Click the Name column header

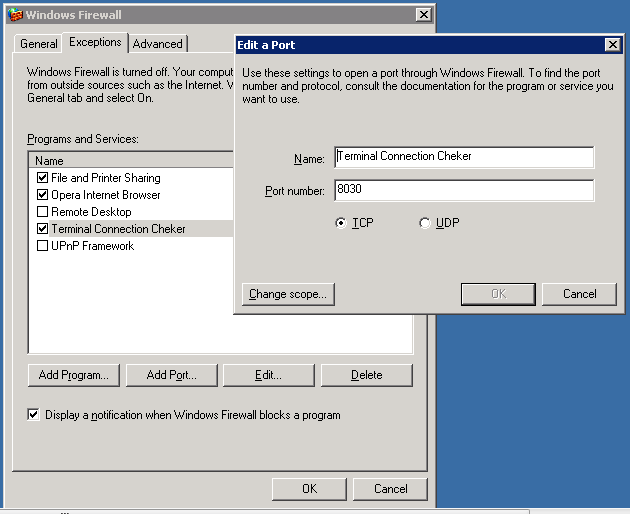131,161
